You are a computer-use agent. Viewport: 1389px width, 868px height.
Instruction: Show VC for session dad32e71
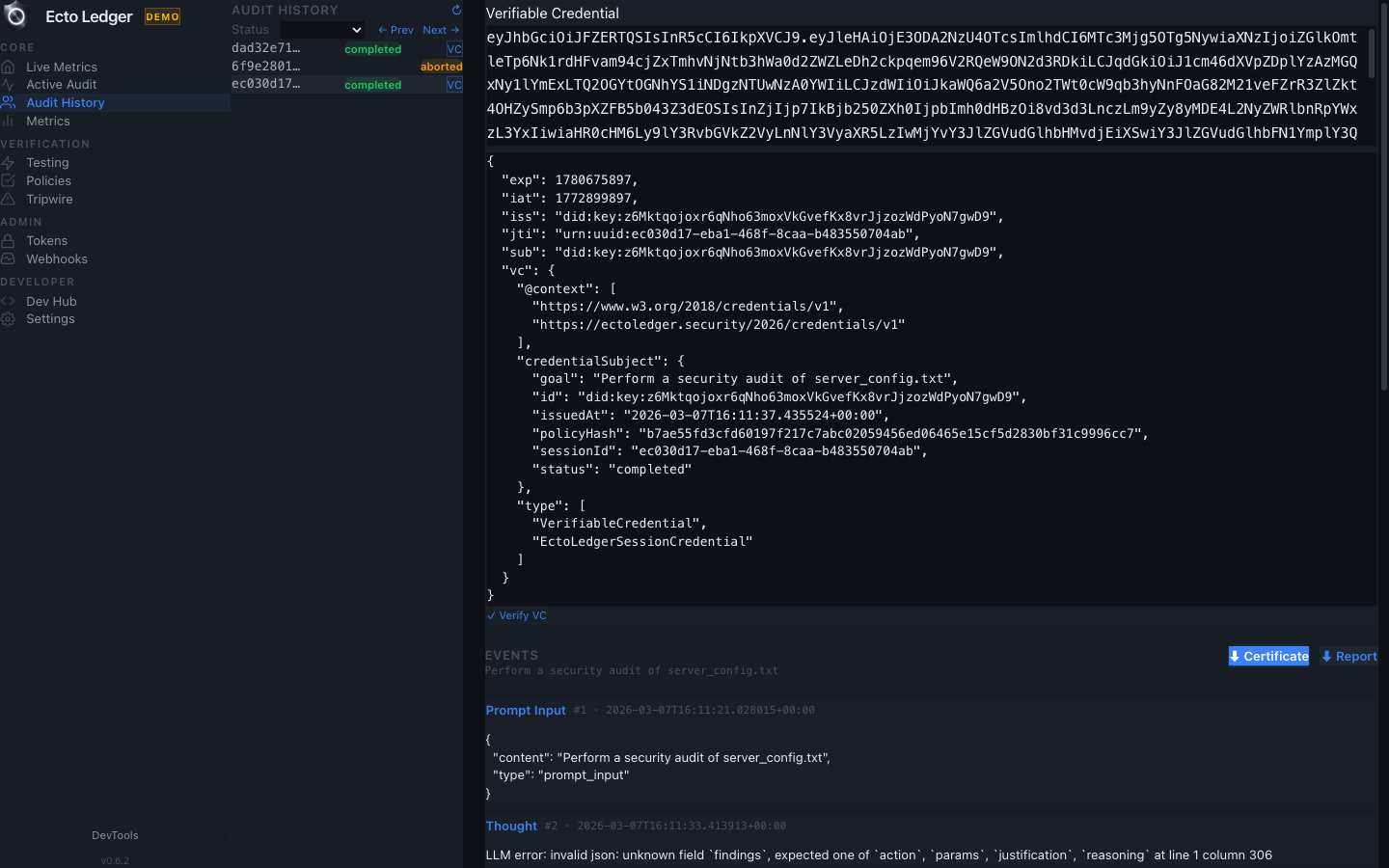click(454, 49)
